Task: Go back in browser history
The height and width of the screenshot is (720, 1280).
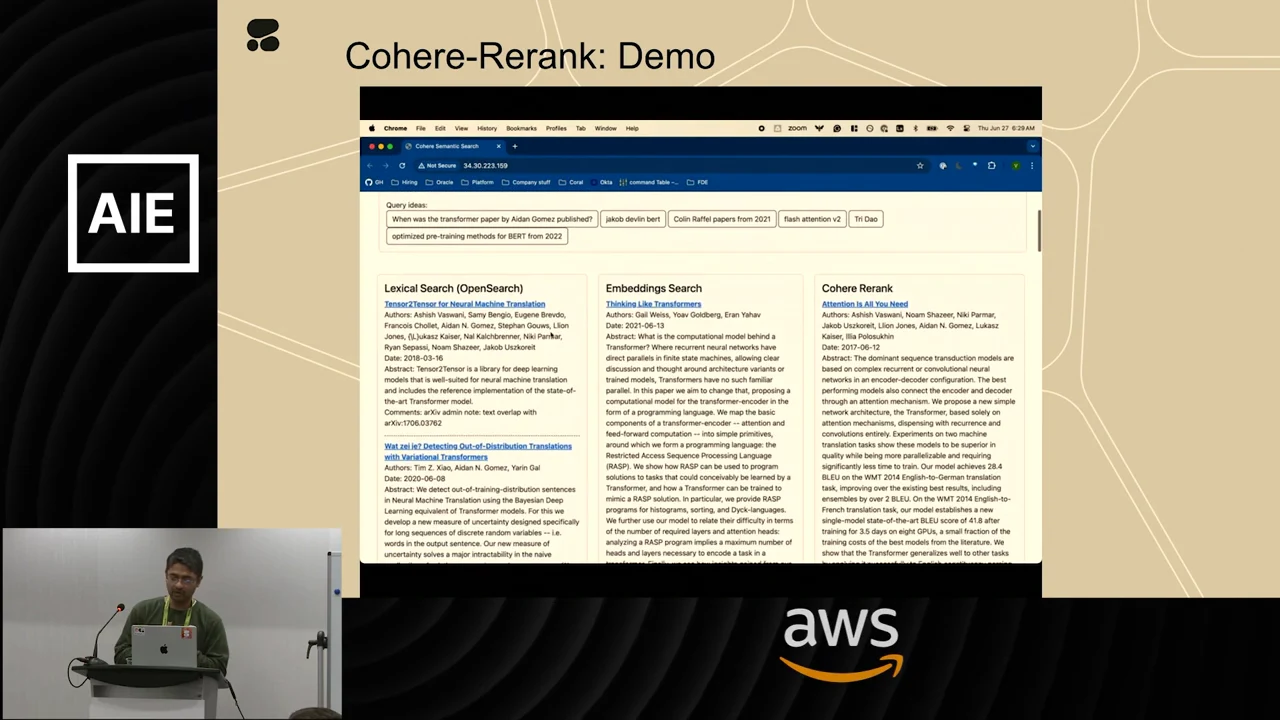Action: (370, 165)
